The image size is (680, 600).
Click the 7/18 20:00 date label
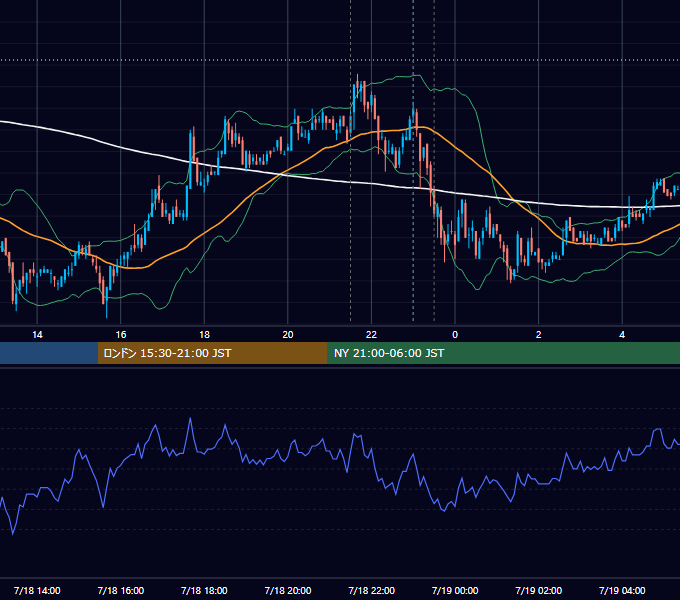[288, 590]
